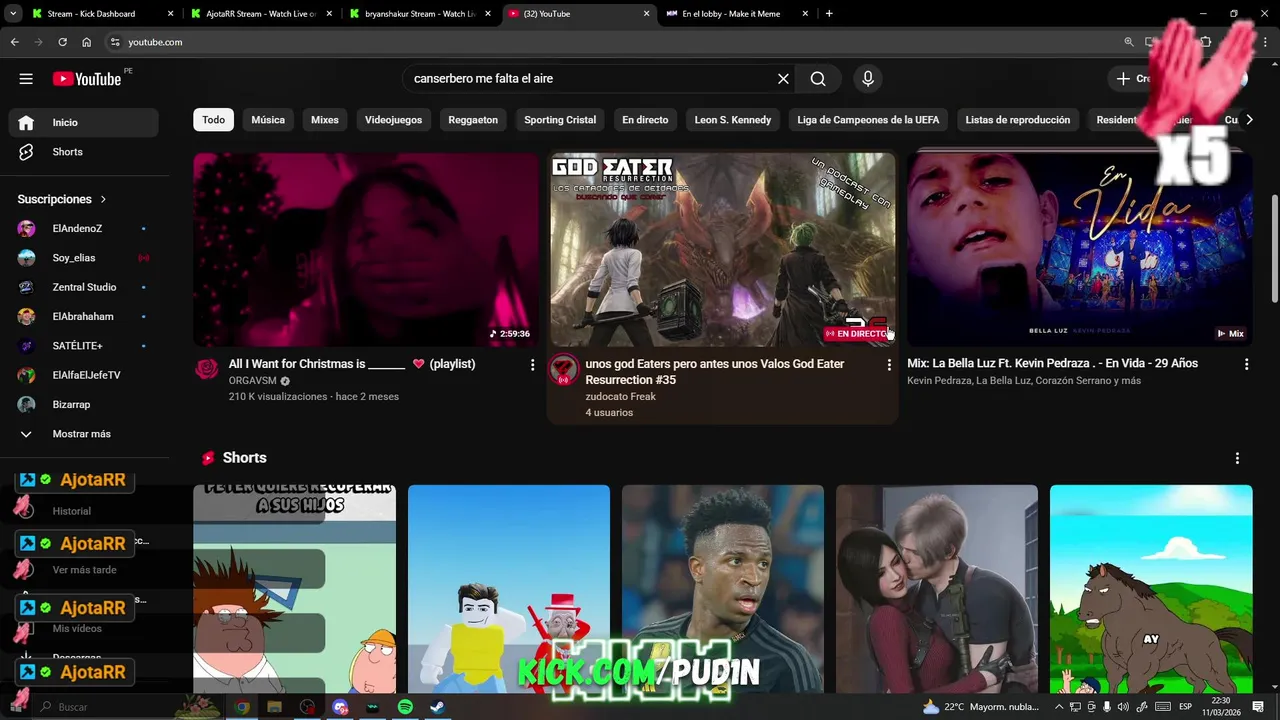Play the God Eater Resurrection live thumbnail

[722, 249]
